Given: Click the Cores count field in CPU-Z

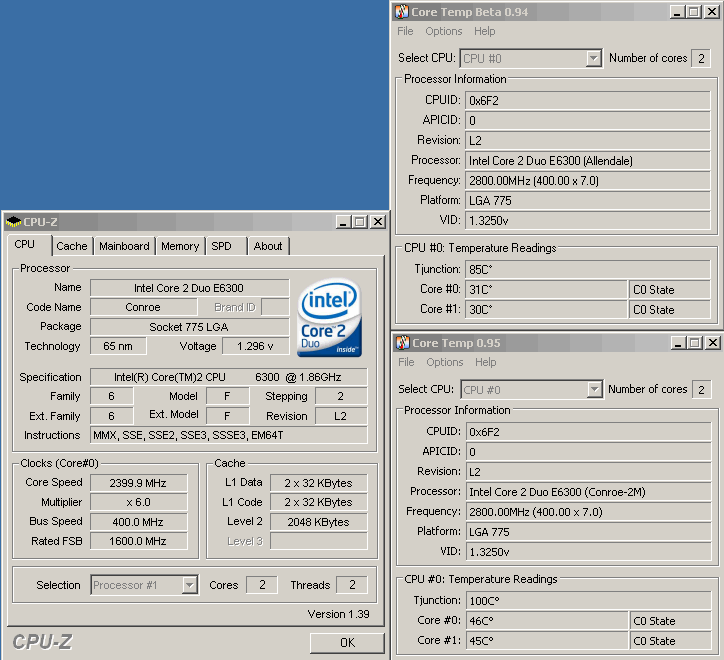Looking at the screenshot, I should click(x=262, y=585).
